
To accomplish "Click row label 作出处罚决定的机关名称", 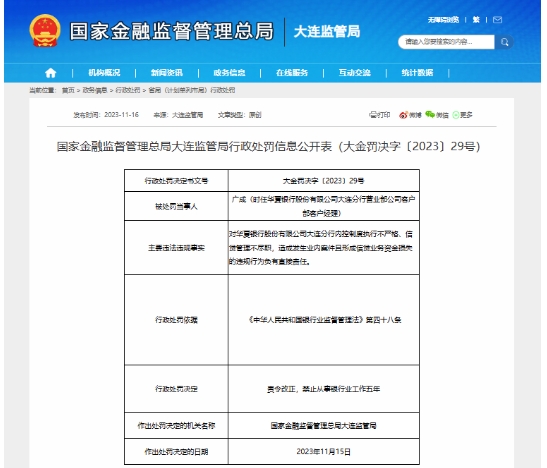I will point(177,426).
